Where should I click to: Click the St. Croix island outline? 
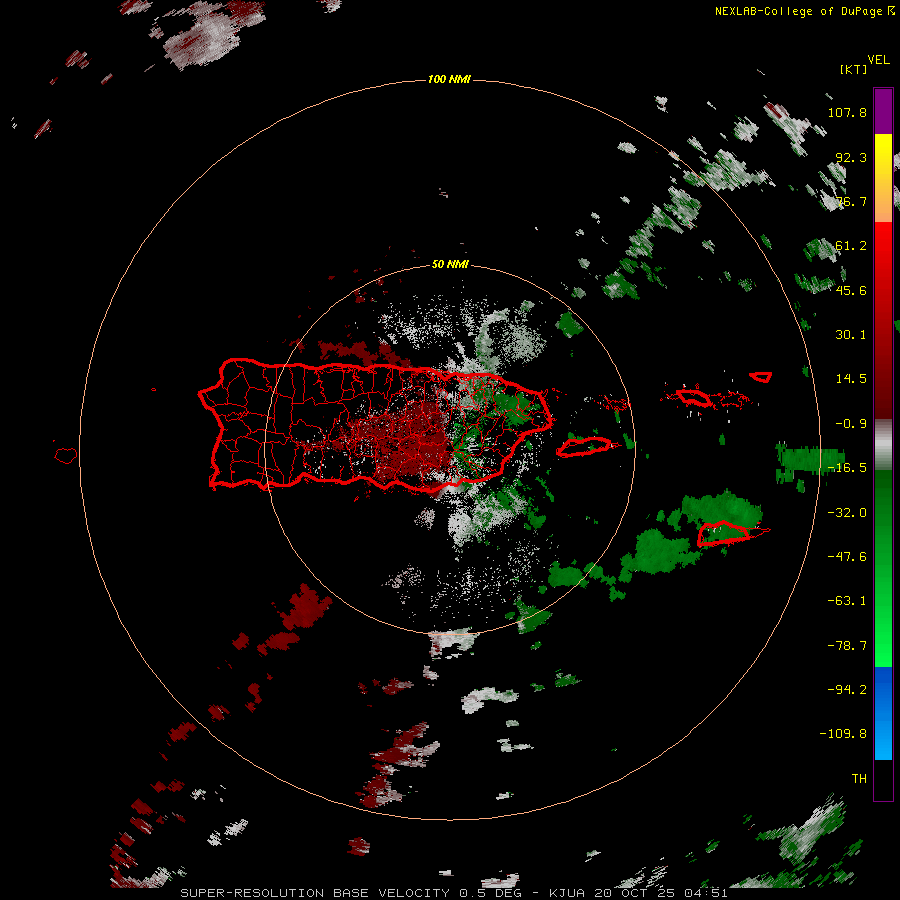point(726,534)
